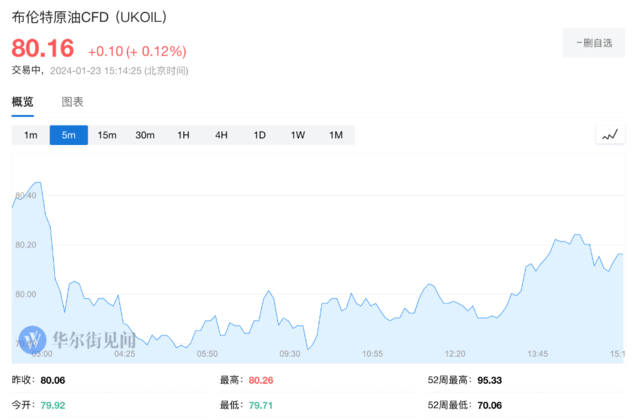Click the 80.20 y-axis label
Viewport: 640px width, 420px height.
point(26,245)
